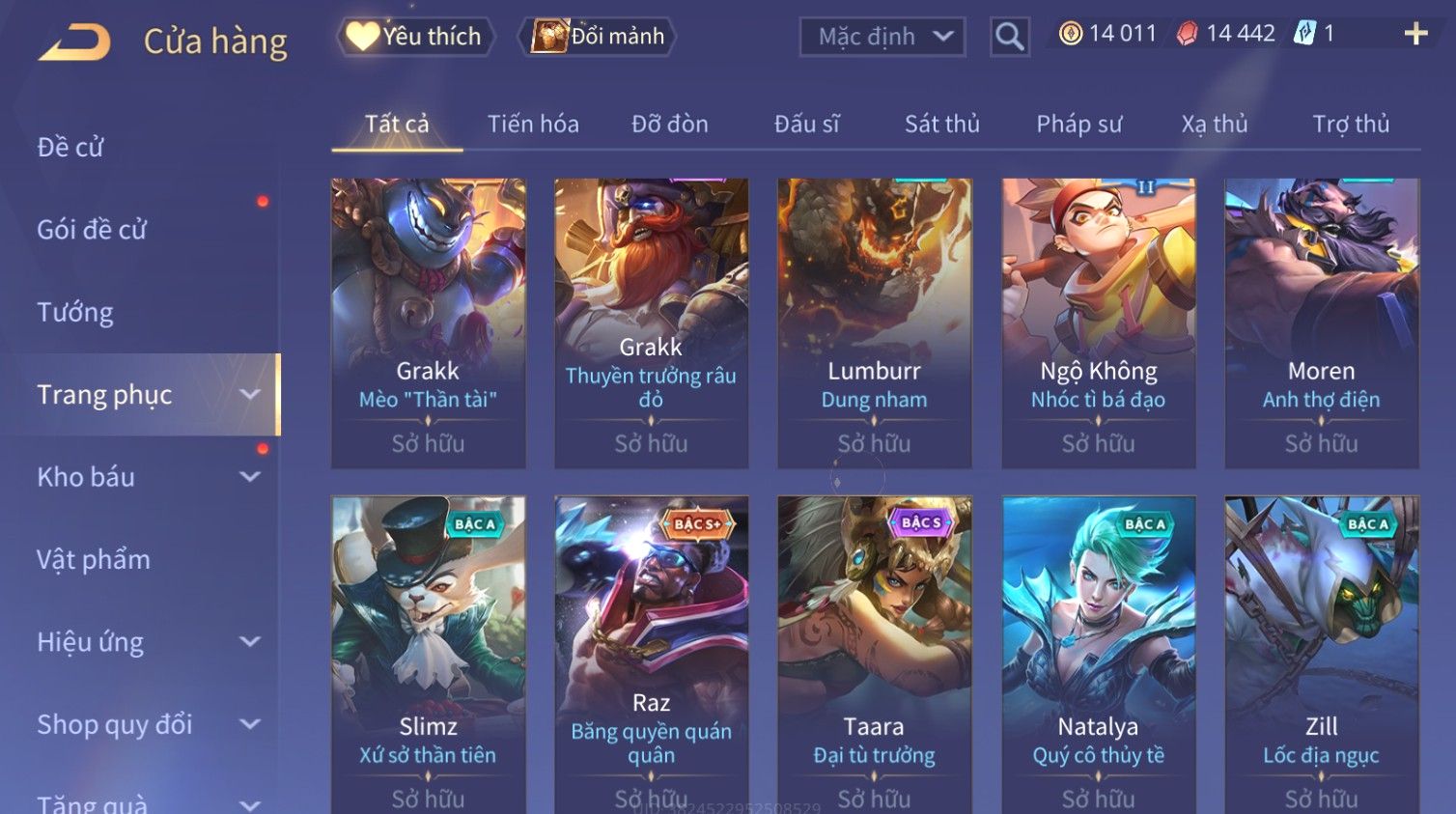Open the Mặc định sort dropdown
Image resolution: width=1456 pixels, height=814 pixels.
coord(882,37)
